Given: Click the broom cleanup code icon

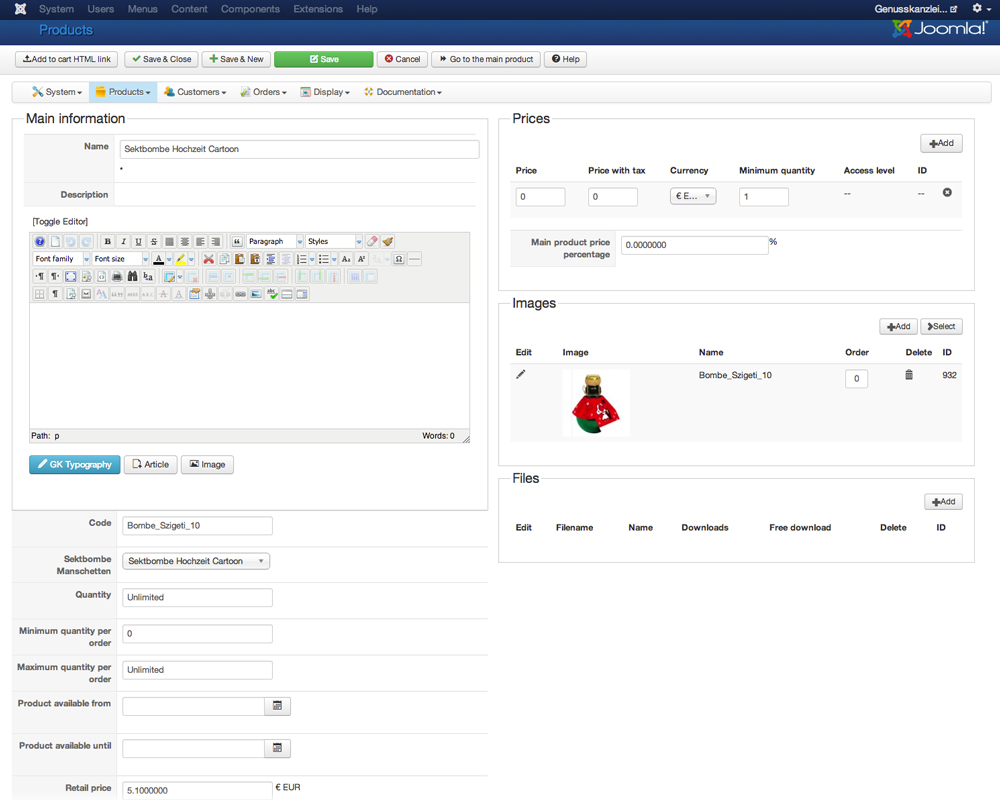Looking at the screenshot, I should (387, 242).
